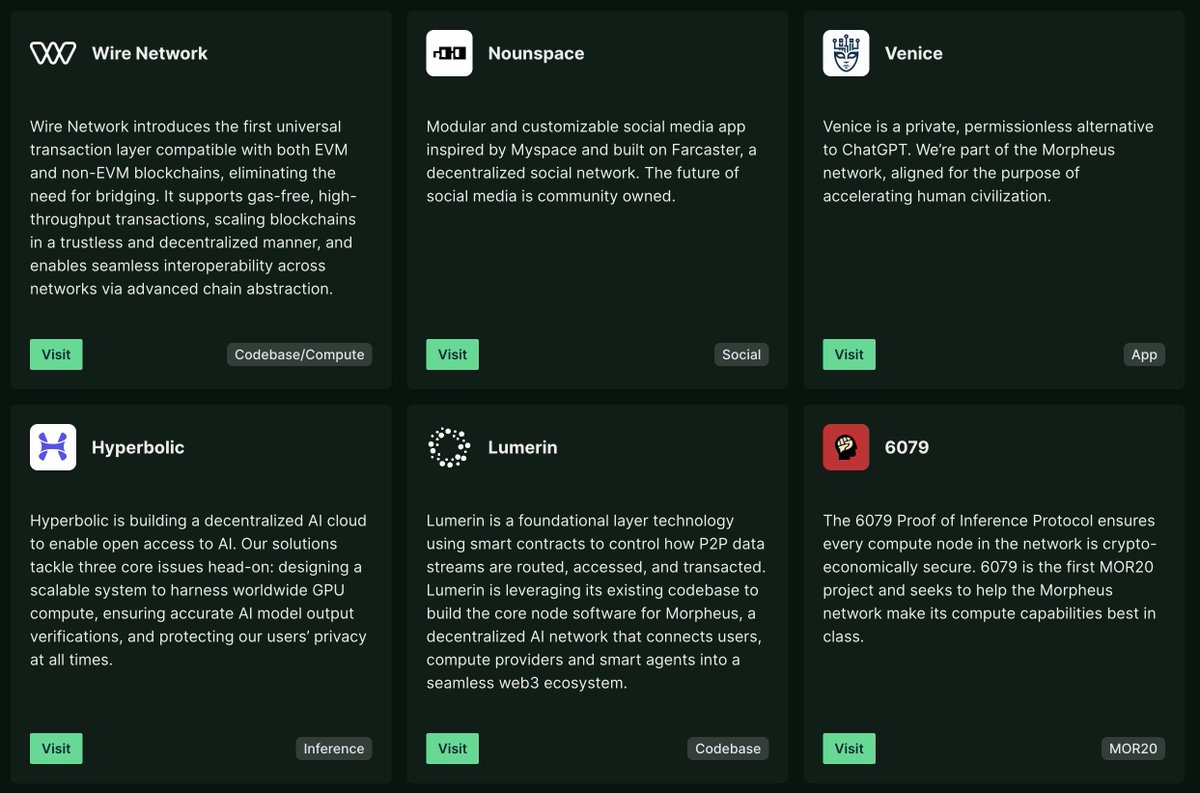Click the Inference tag on Hyperbolic
This screenshot has width=1200, height=793.
(334, 748)
